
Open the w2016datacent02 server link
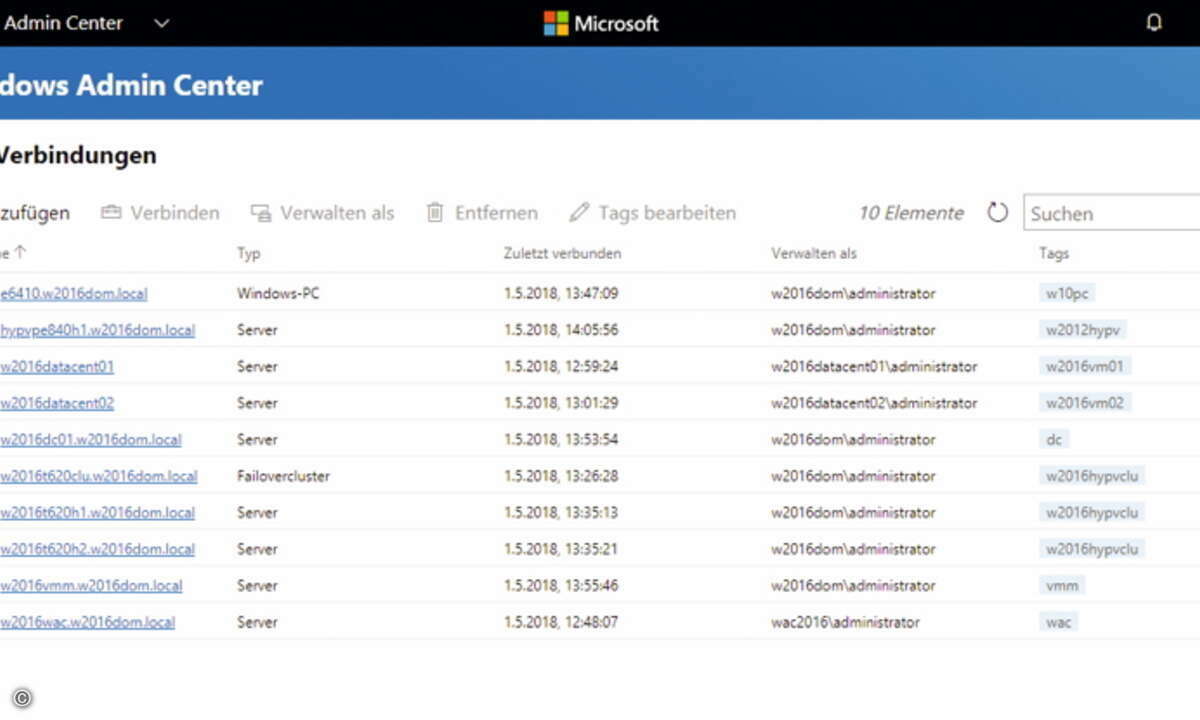(x=57, y=403)
